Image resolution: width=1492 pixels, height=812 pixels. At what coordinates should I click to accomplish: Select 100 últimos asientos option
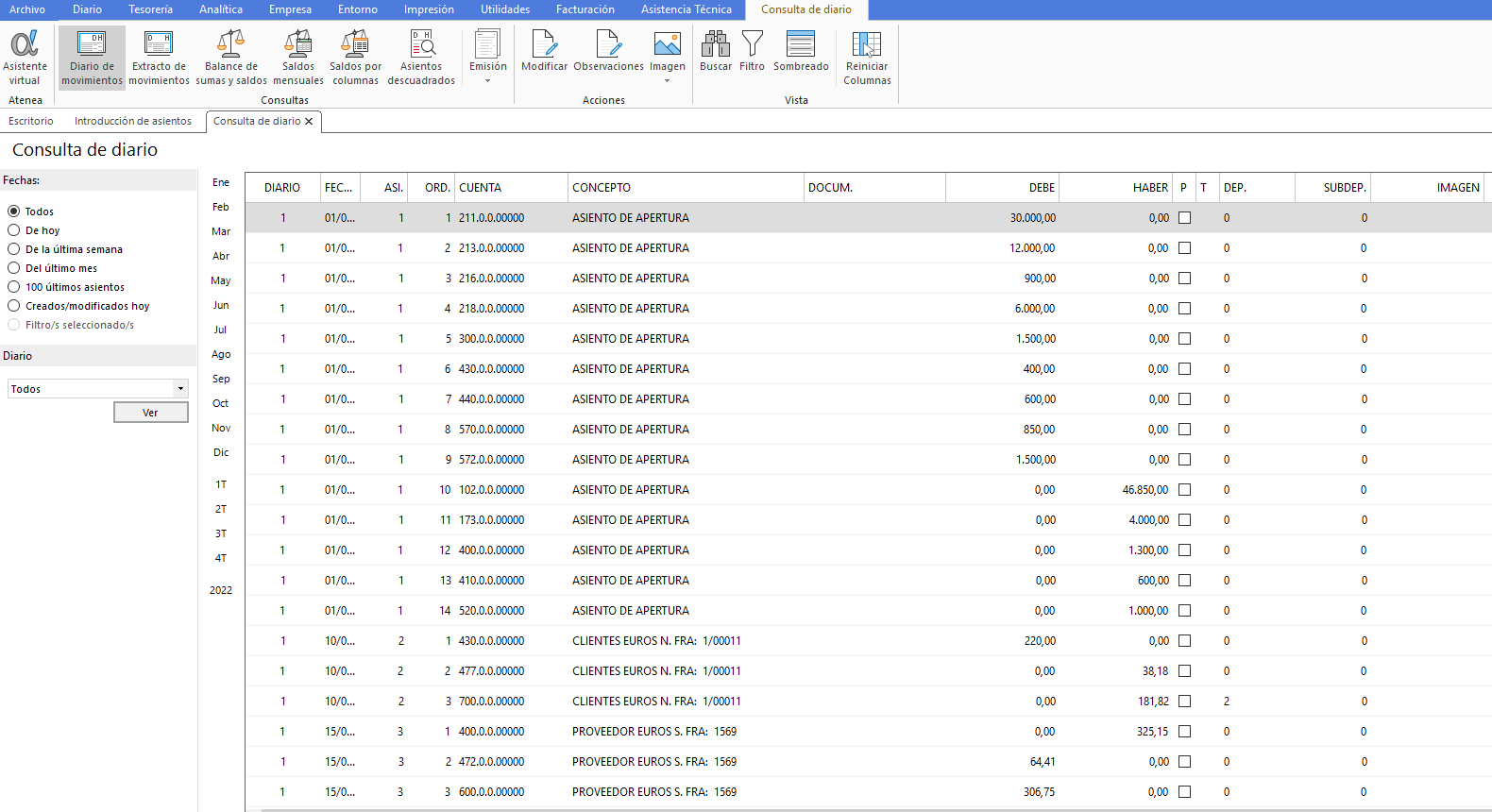(x=14, y=287)
